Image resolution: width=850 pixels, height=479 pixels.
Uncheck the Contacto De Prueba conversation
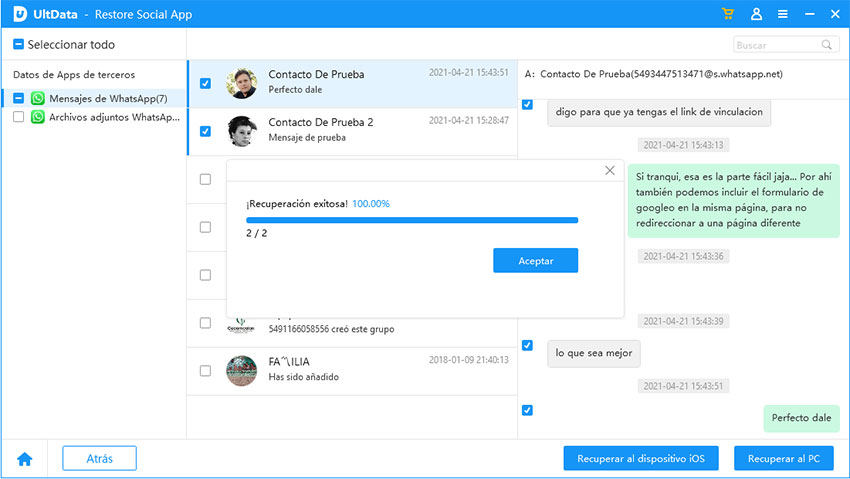tap(205, 83)
